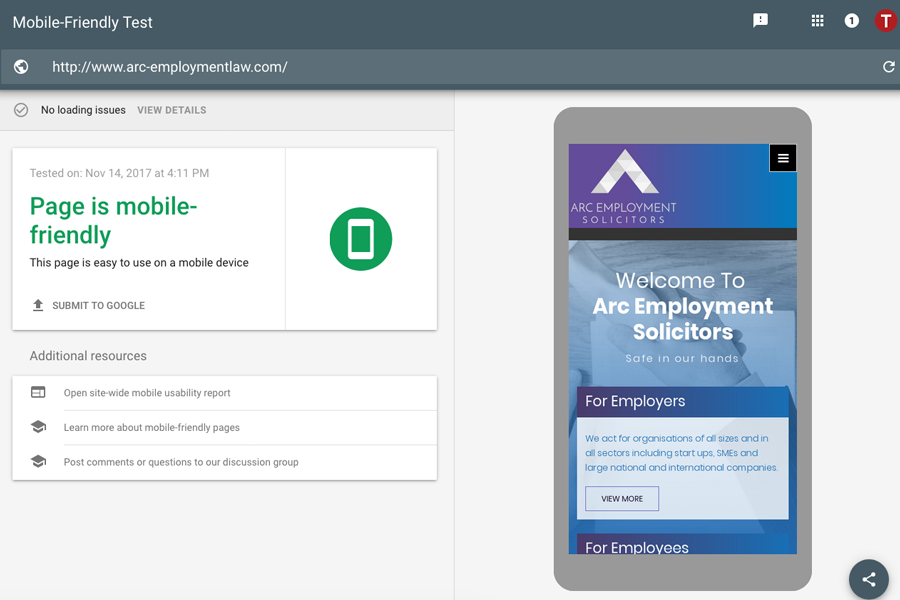Click VIEW MORE in For Employers card
Viewport: 900px width, 600px height.
[622, 498]
